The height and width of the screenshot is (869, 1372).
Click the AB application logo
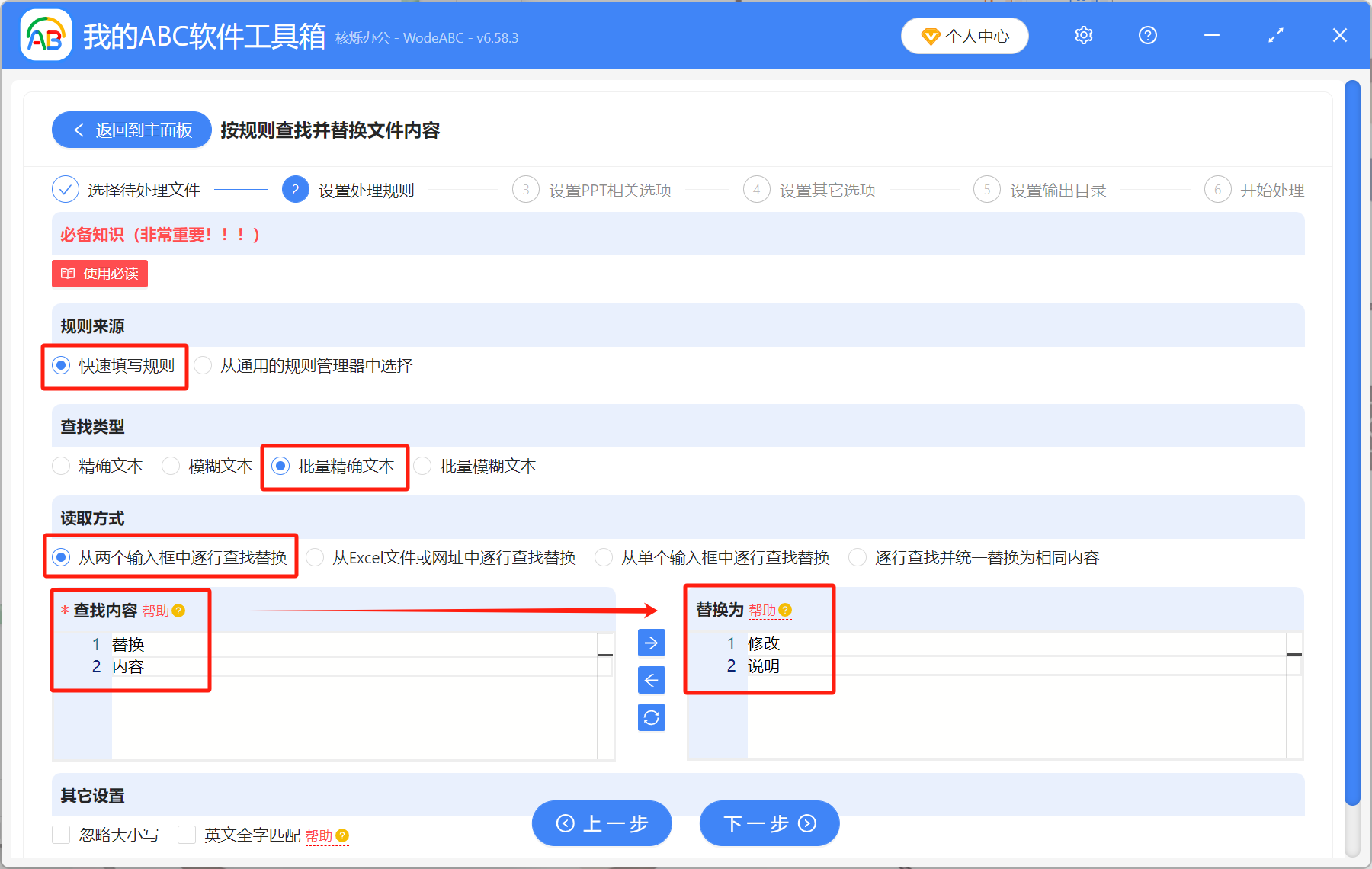[46, 35]
